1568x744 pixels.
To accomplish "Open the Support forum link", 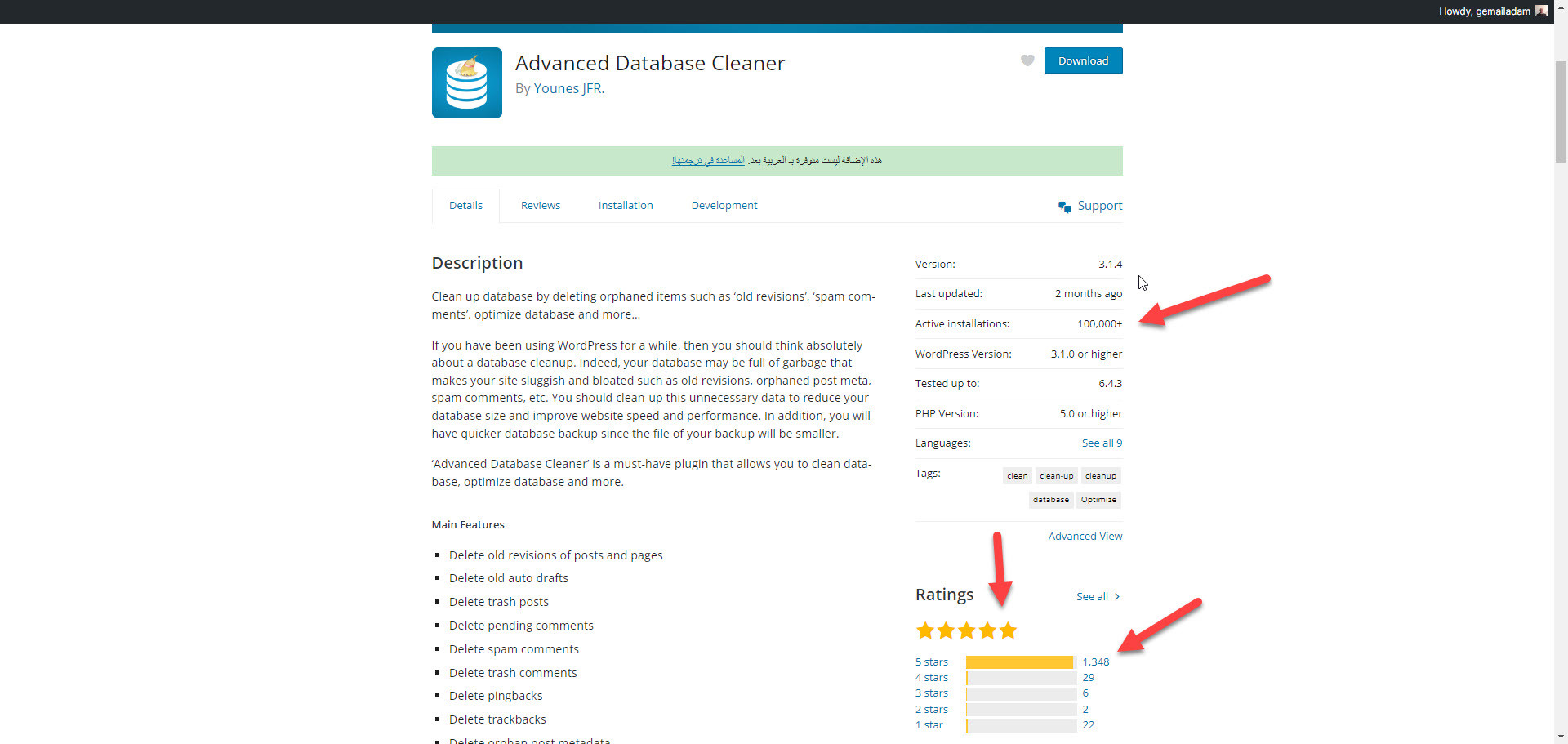I will [x=1099, y=206].
